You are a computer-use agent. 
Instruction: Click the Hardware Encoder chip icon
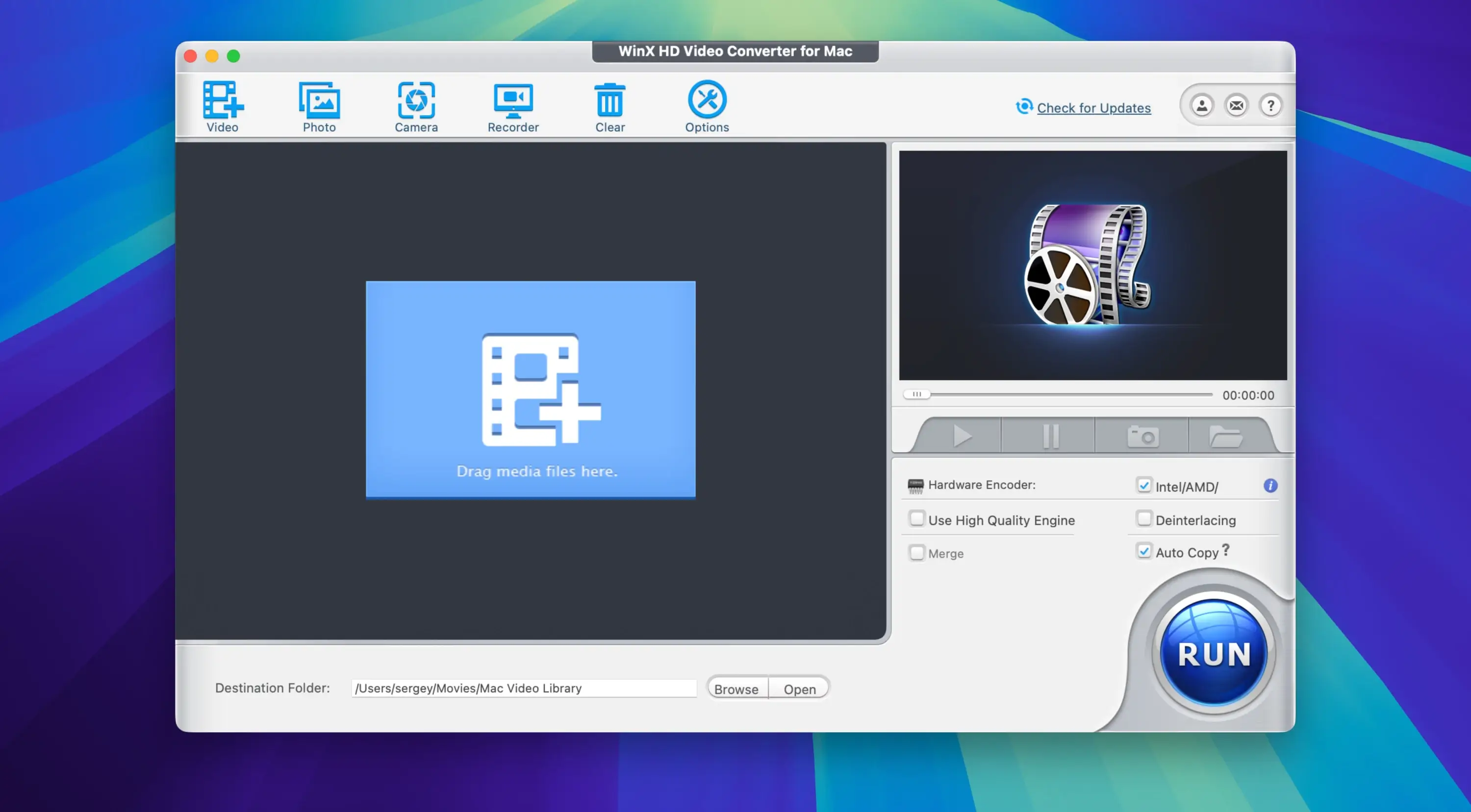[915, 486]
